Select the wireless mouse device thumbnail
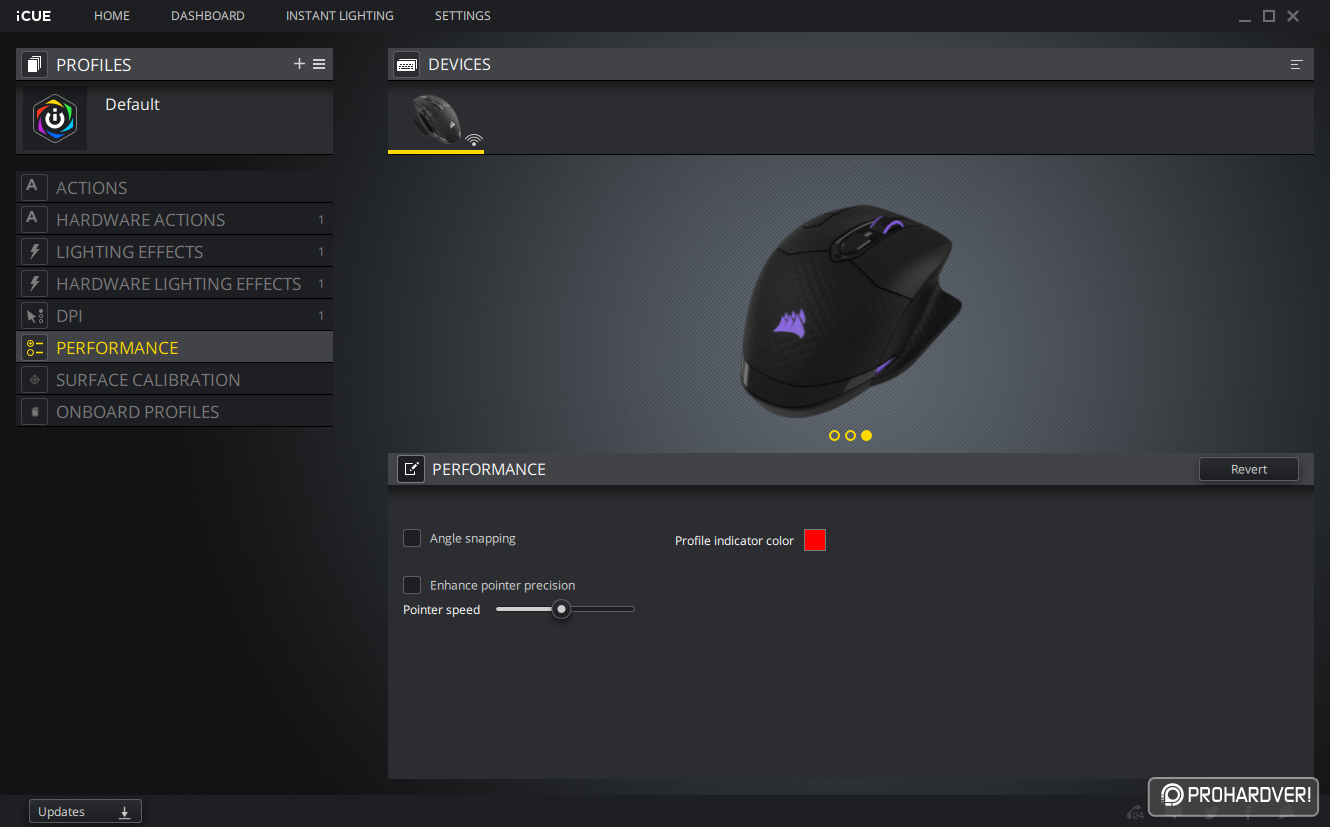Viewport: 1330px width, 827px height. (437, 119)
